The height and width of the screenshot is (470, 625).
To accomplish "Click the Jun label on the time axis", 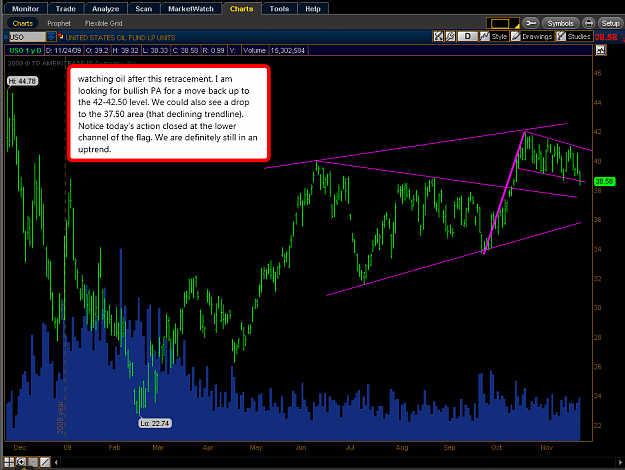I will [x=301, y=448].
